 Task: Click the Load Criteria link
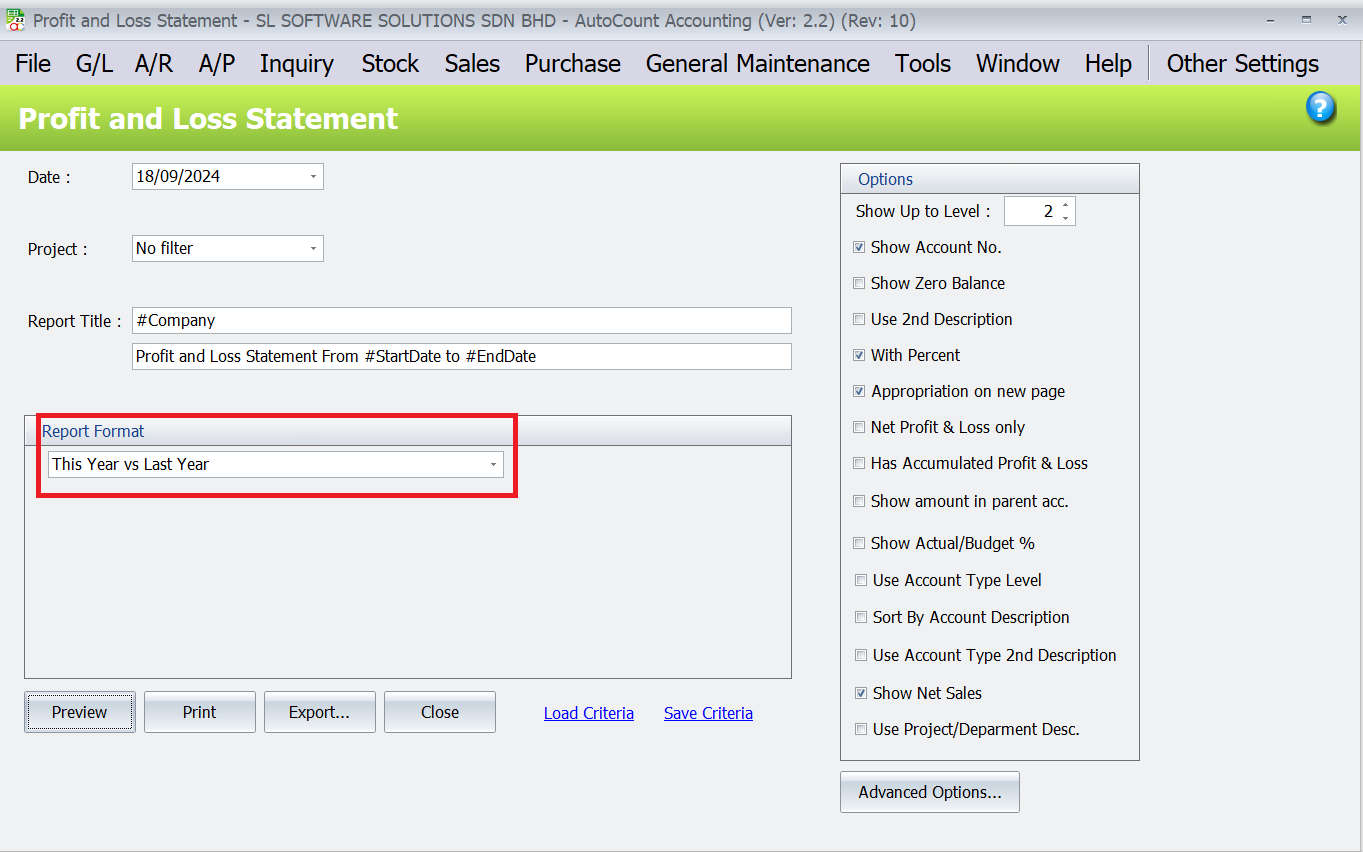588,713
